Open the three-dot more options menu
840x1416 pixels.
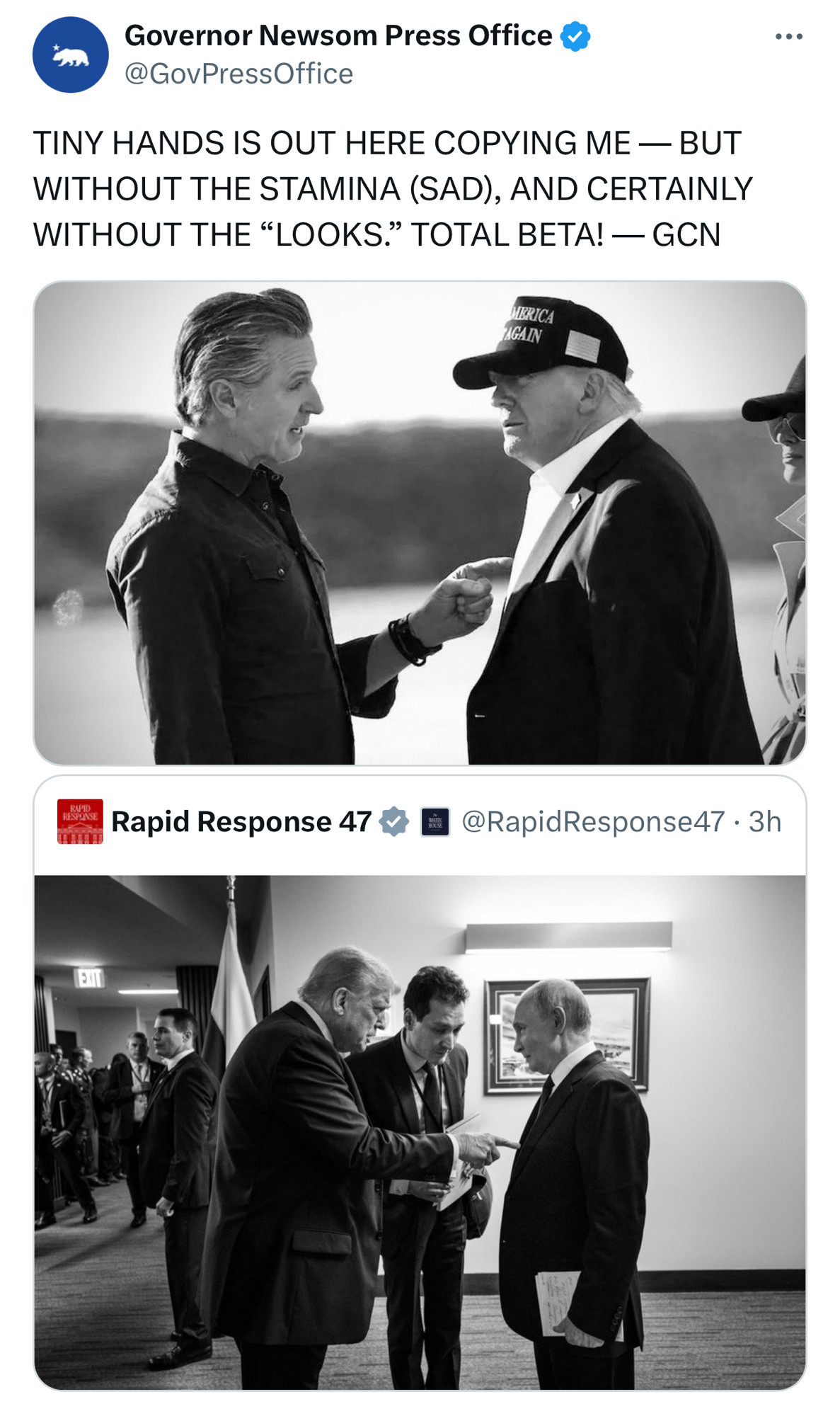point(788,36)
